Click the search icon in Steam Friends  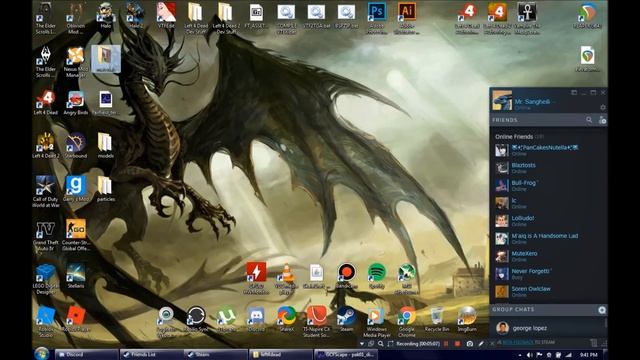(589, 120)
